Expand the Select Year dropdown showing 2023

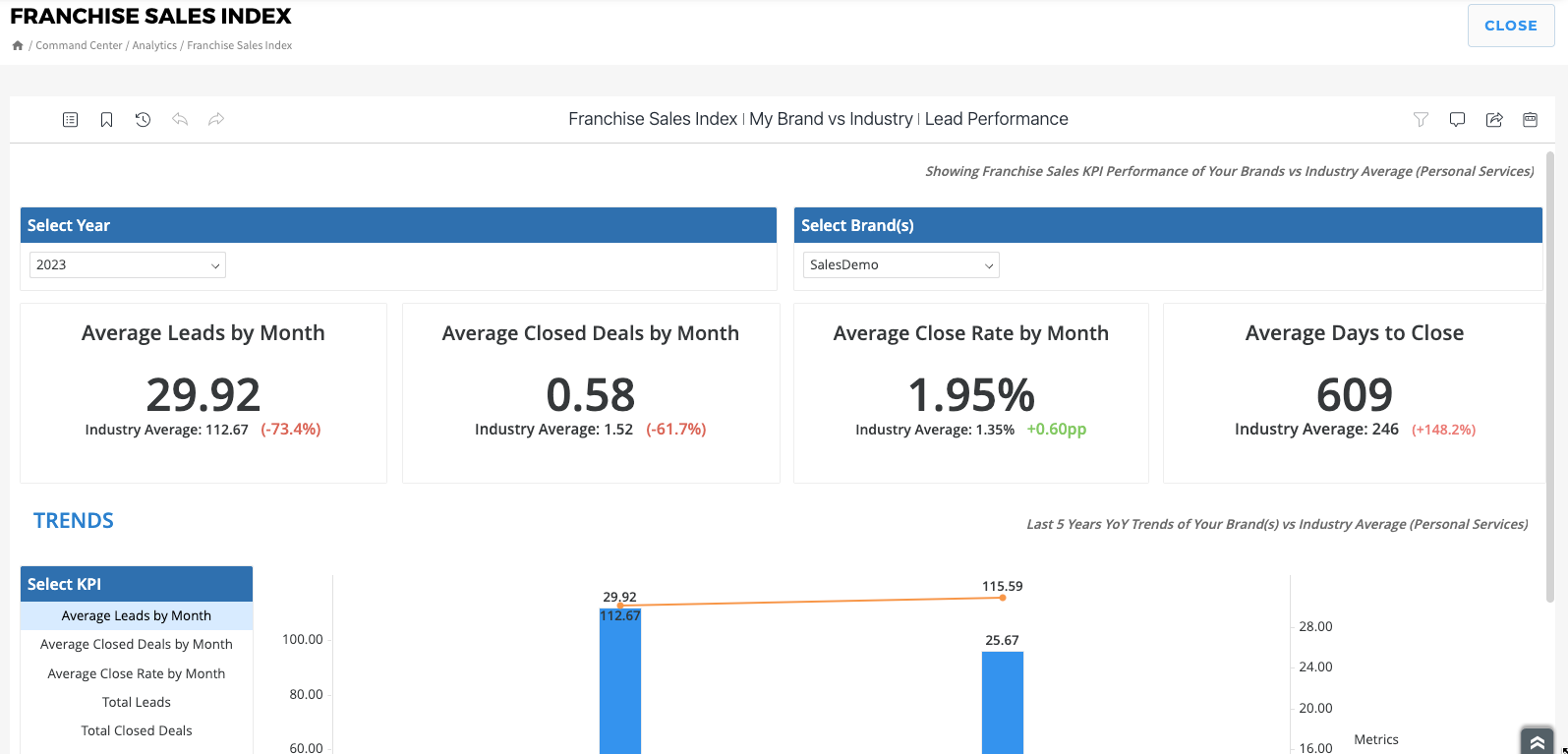(x=128, y=265)
